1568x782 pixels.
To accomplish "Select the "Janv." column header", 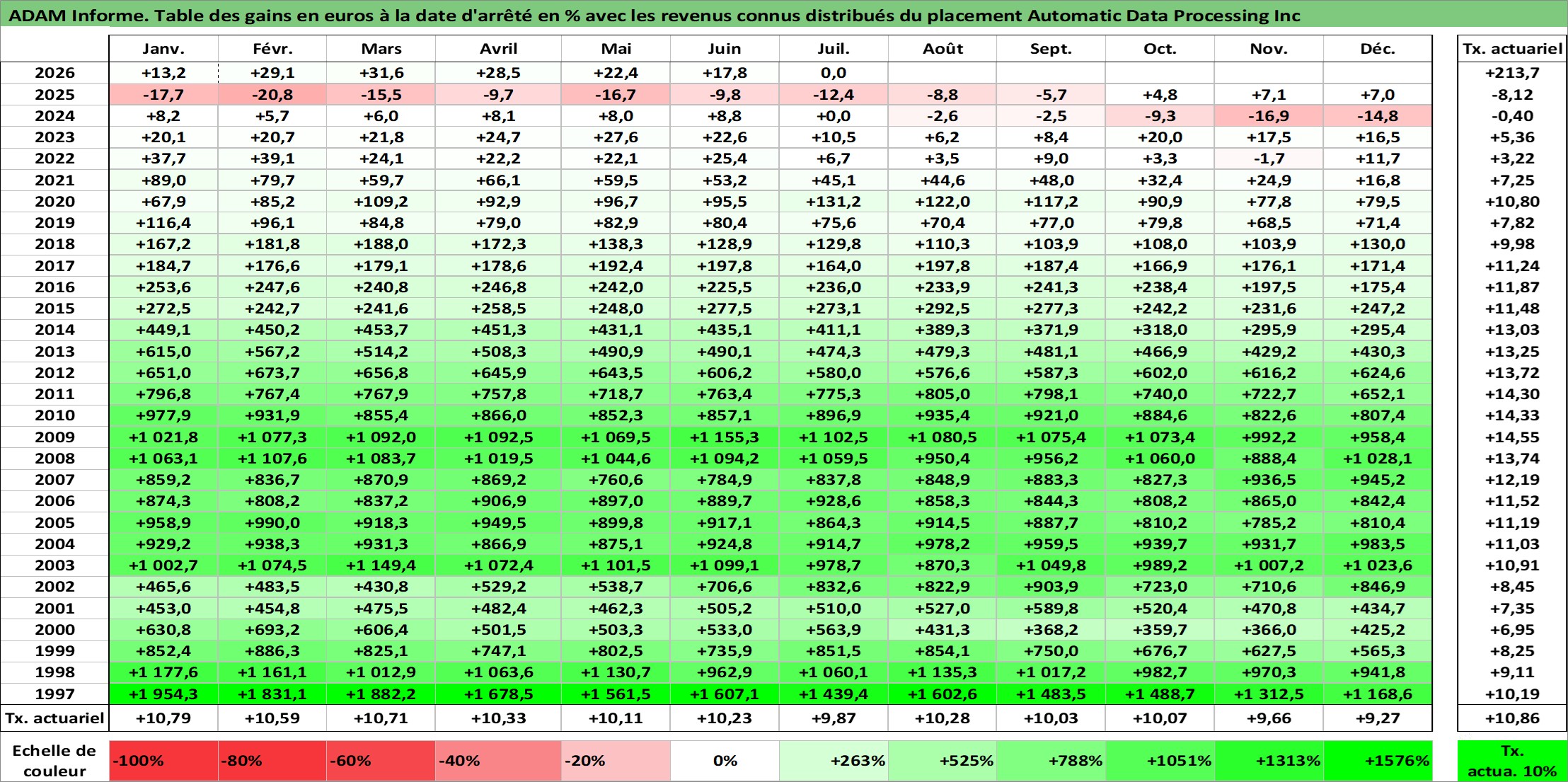I will point(163,49).
